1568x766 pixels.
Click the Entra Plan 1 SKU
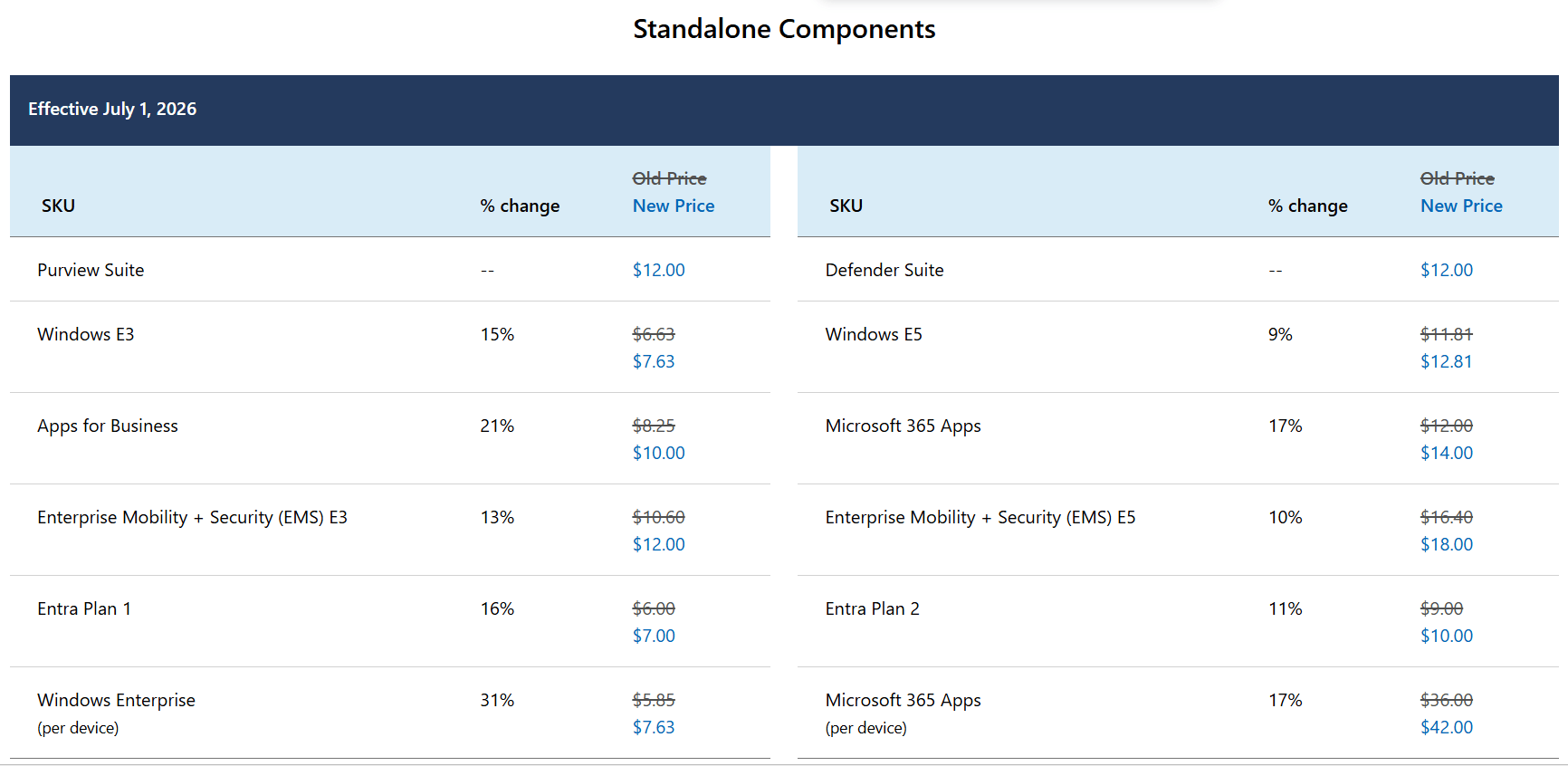pyautogui.click(x=84, y=608)
